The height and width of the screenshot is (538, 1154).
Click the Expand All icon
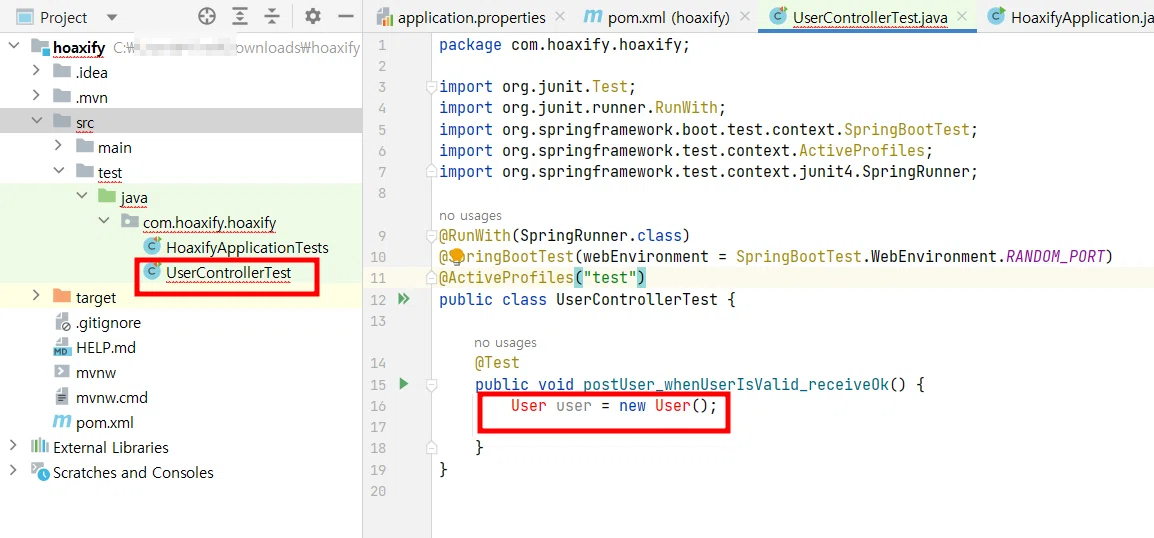click(x=240, y=16)
